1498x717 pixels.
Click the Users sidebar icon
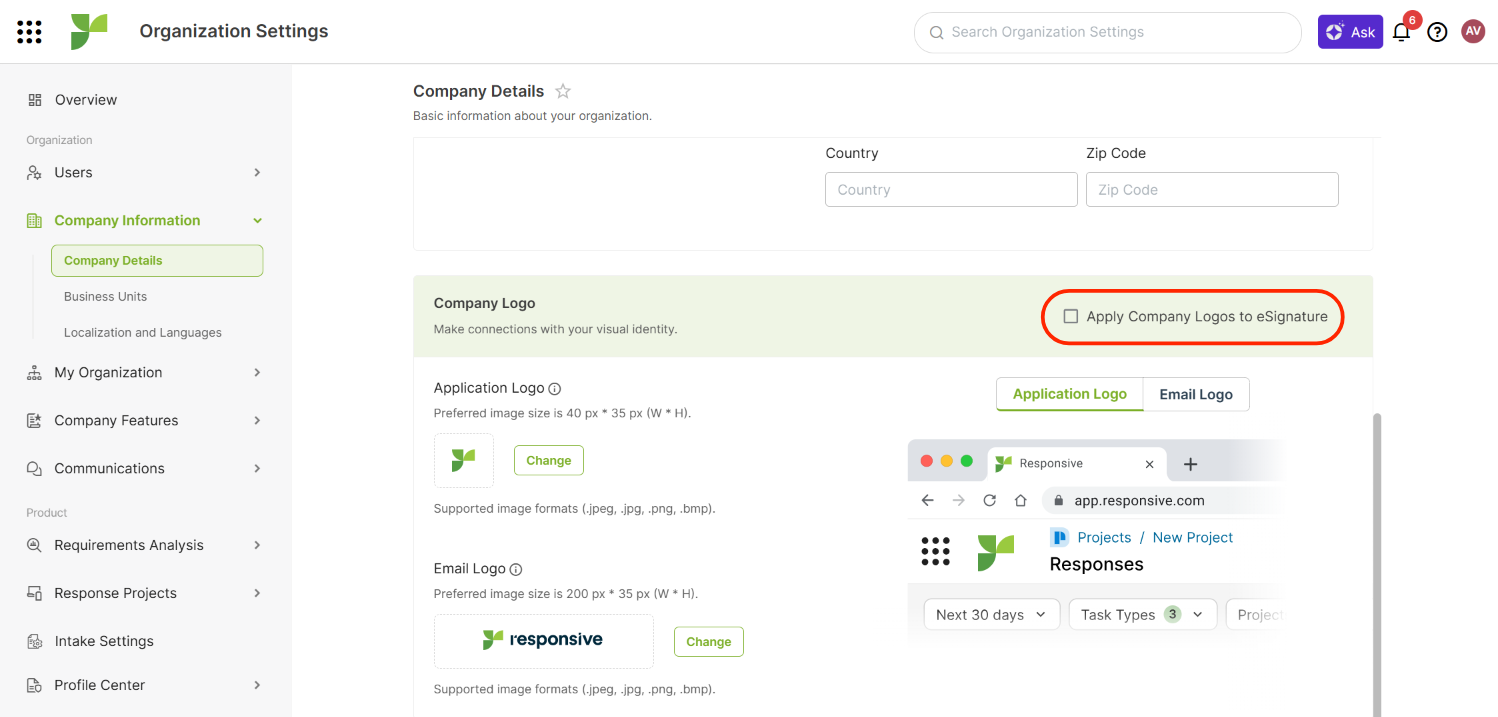(35, 173)
